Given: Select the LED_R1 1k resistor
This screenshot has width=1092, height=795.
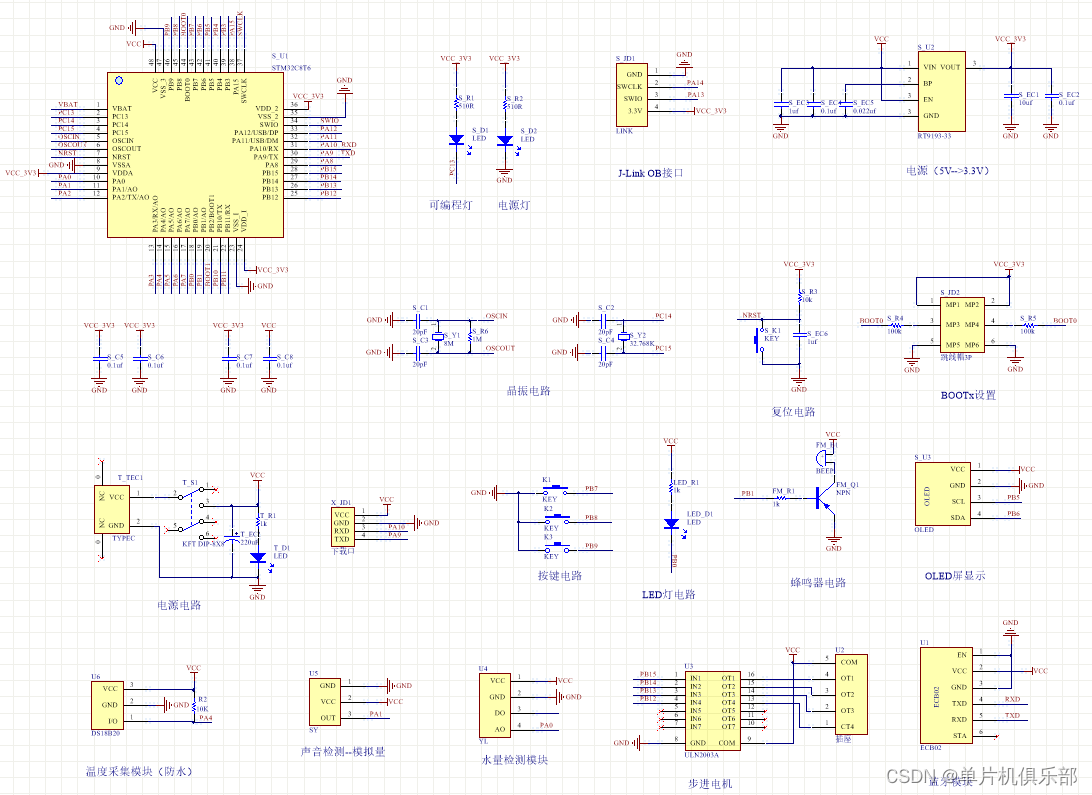Looking at the screenshot, I should [x=671, y=486].
